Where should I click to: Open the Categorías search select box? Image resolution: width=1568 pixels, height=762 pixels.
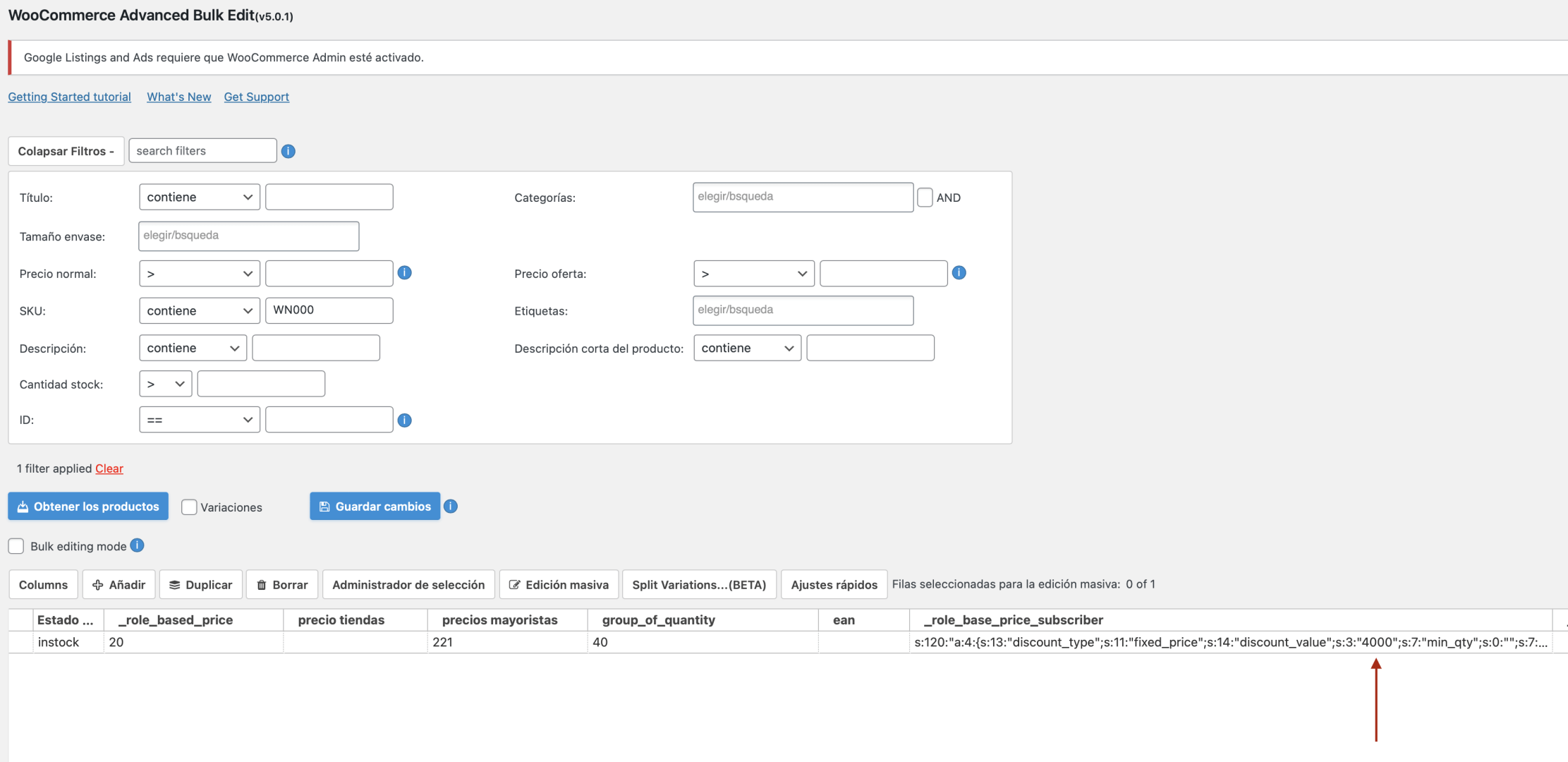(x=803, y=198)
